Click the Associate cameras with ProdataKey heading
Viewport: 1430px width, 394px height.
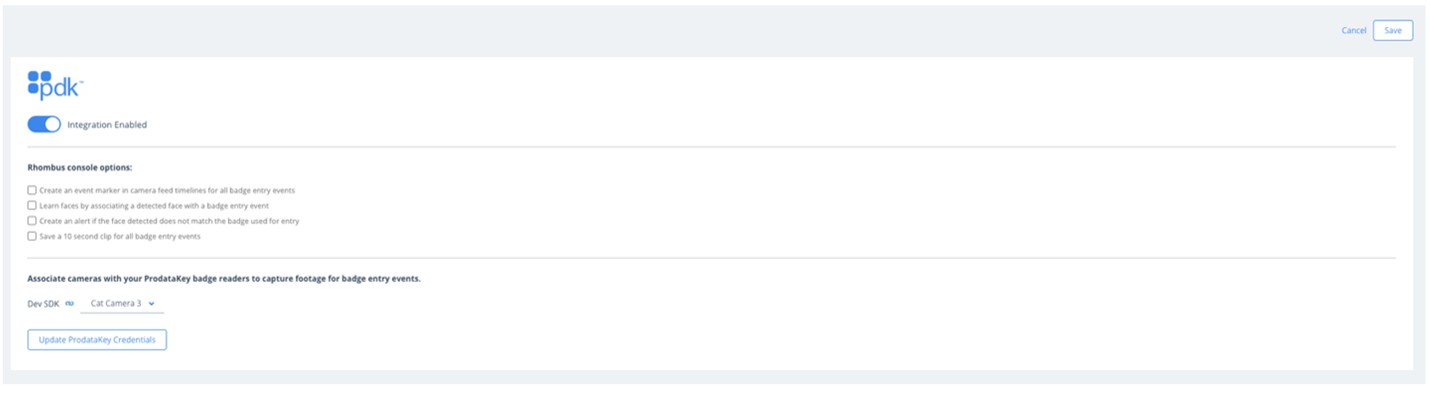(224, 279)
